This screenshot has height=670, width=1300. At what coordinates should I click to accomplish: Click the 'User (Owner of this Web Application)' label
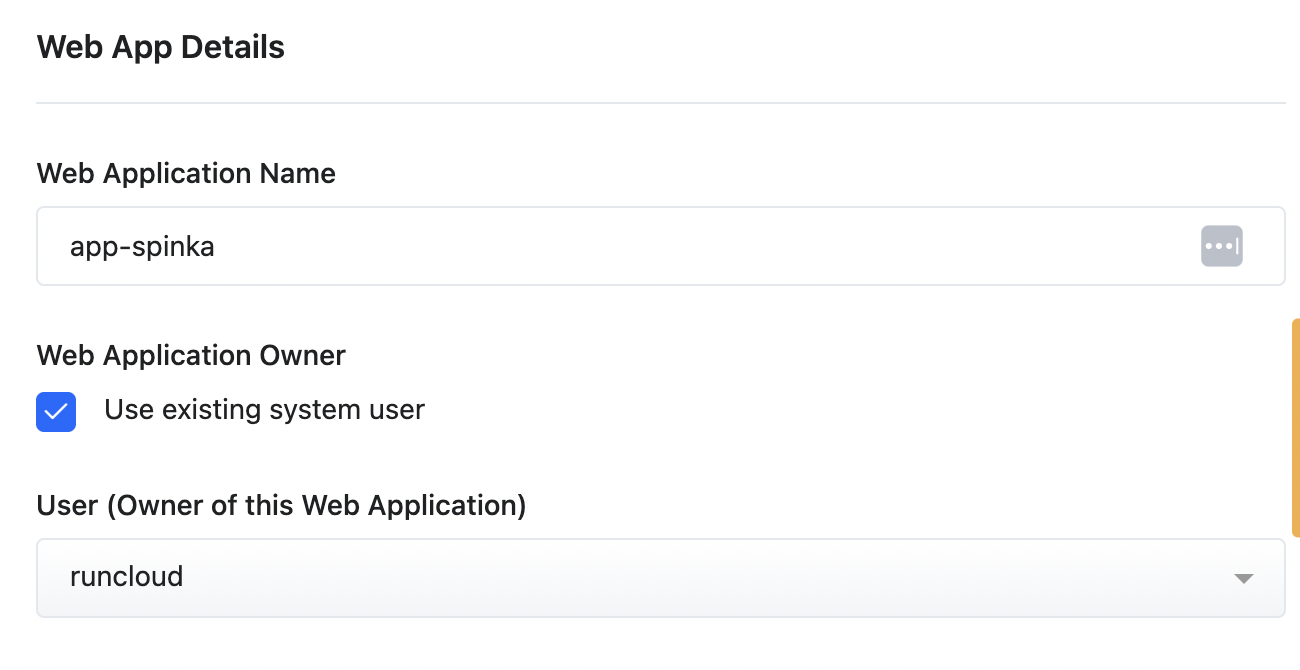(281, 506)
